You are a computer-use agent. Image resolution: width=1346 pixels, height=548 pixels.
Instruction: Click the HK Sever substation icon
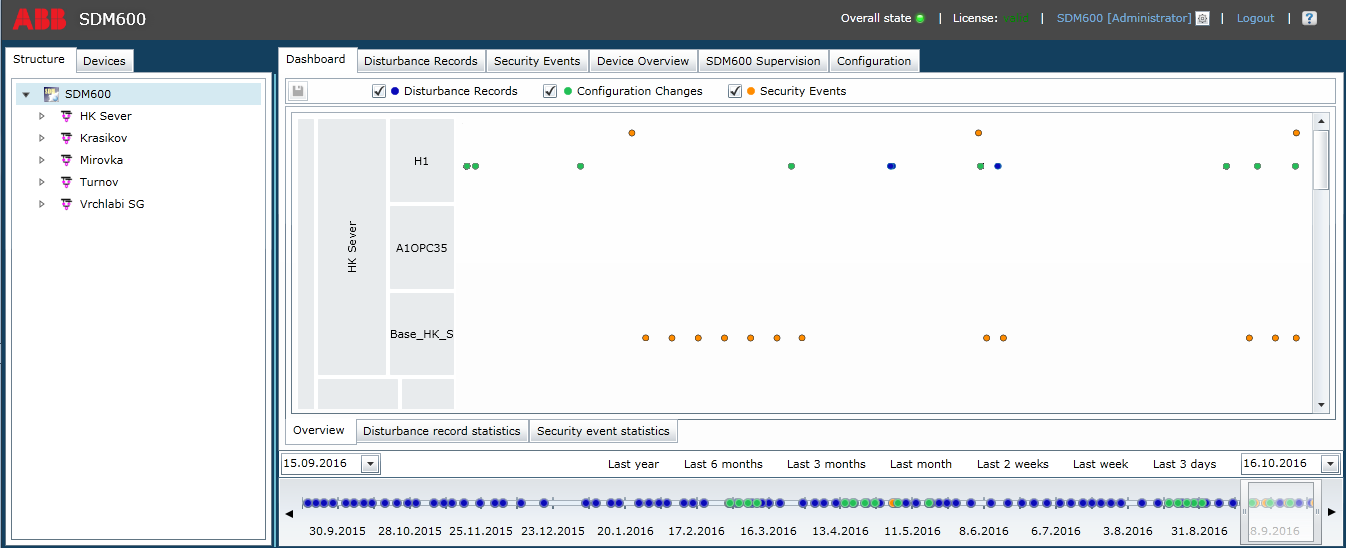point(66,116)
